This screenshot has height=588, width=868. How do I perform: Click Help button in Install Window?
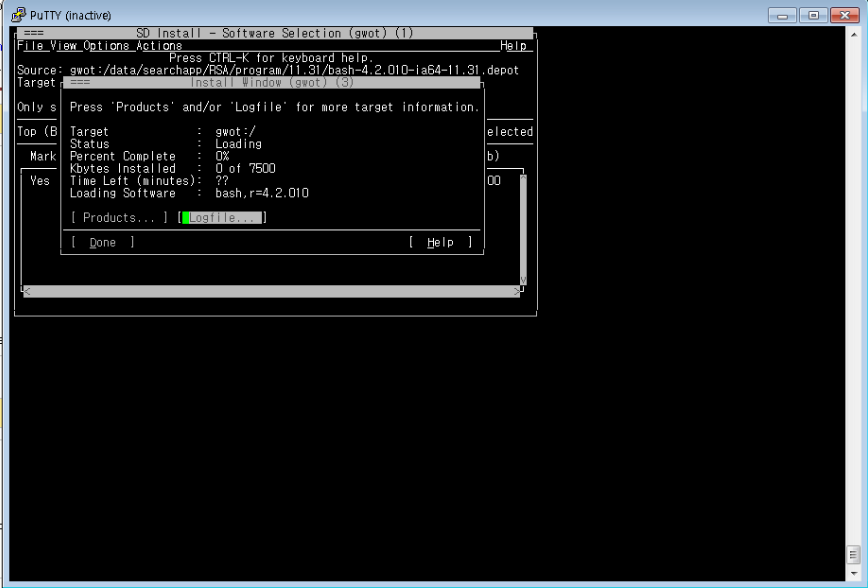click(440, 242)
